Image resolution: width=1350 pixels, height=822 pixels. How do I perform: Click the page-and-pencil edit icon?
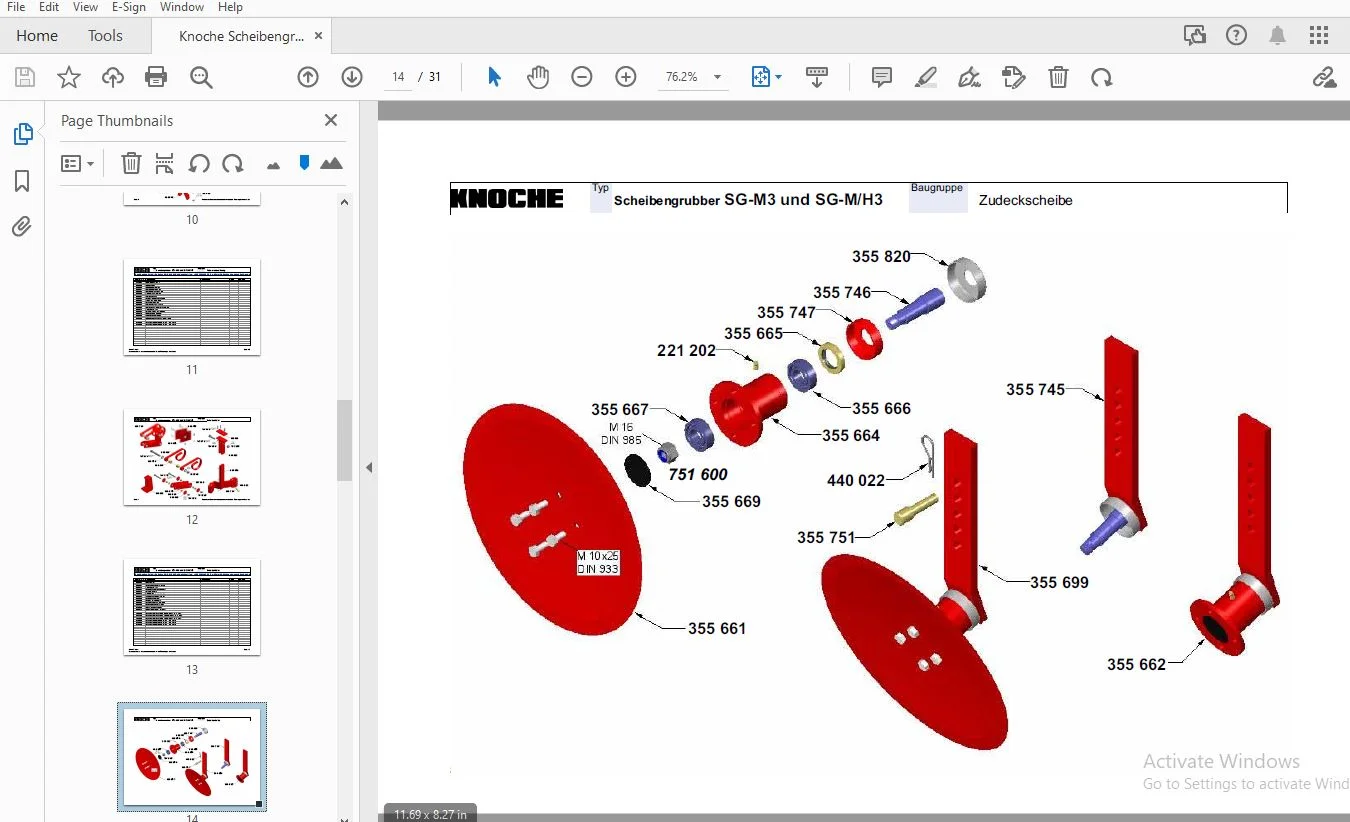(1014, 77)
